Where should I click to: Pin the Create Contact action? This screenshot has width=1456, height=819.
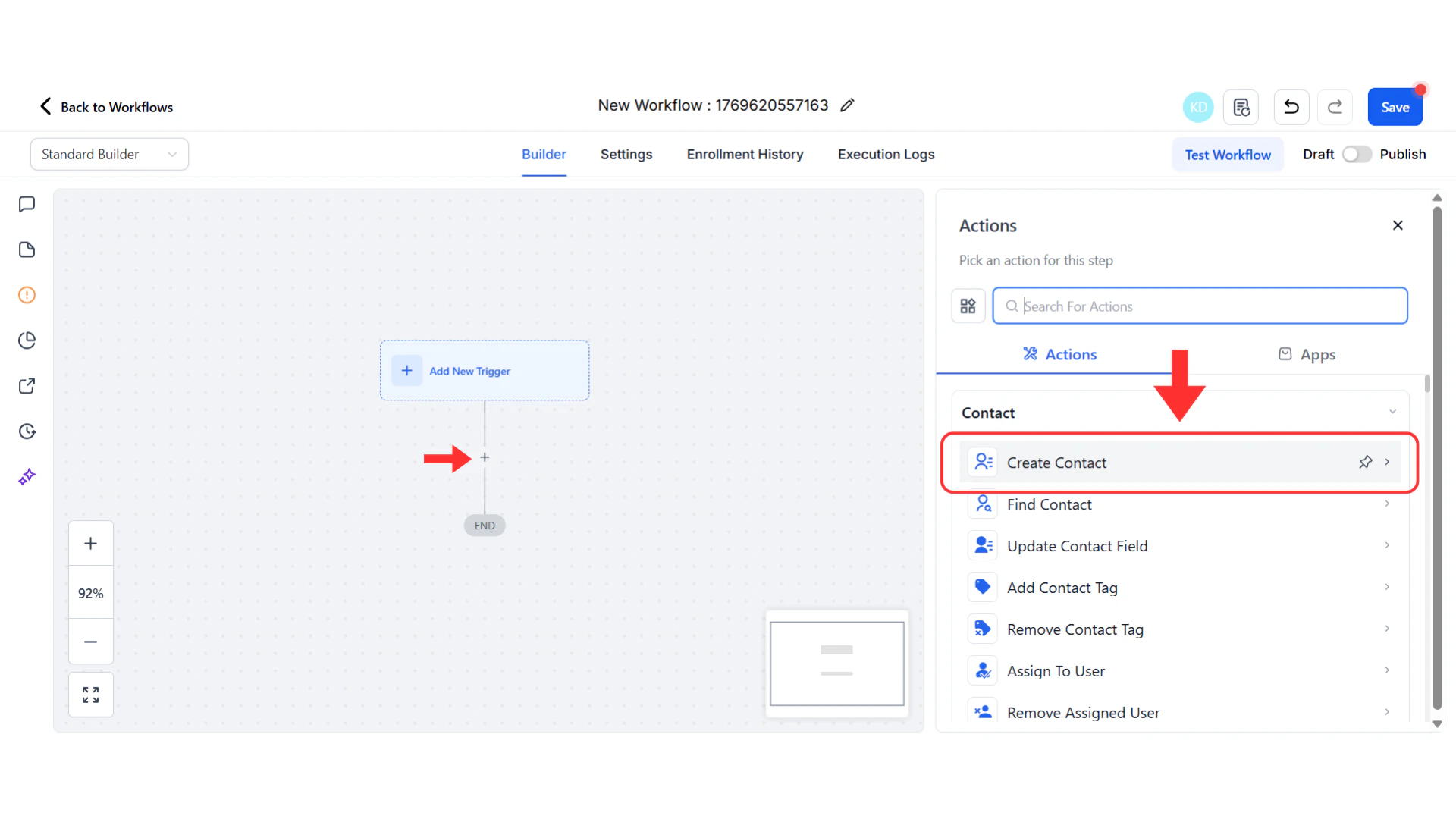[x=1366, y=462]
